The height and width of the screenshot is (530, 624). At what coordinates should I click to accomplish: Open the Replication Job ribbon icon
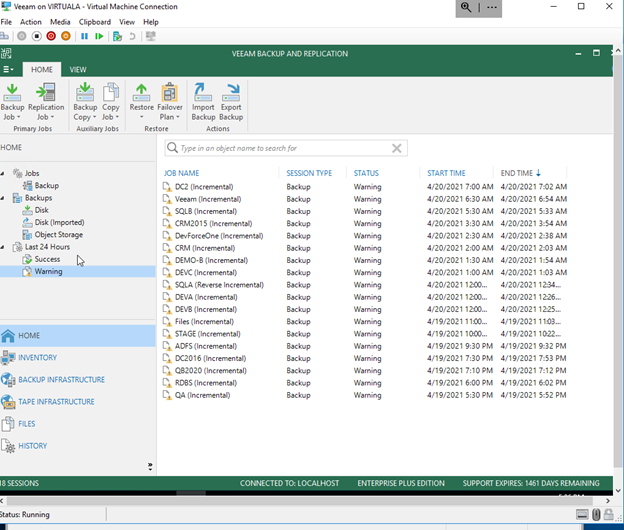click(x=46, y=92)
